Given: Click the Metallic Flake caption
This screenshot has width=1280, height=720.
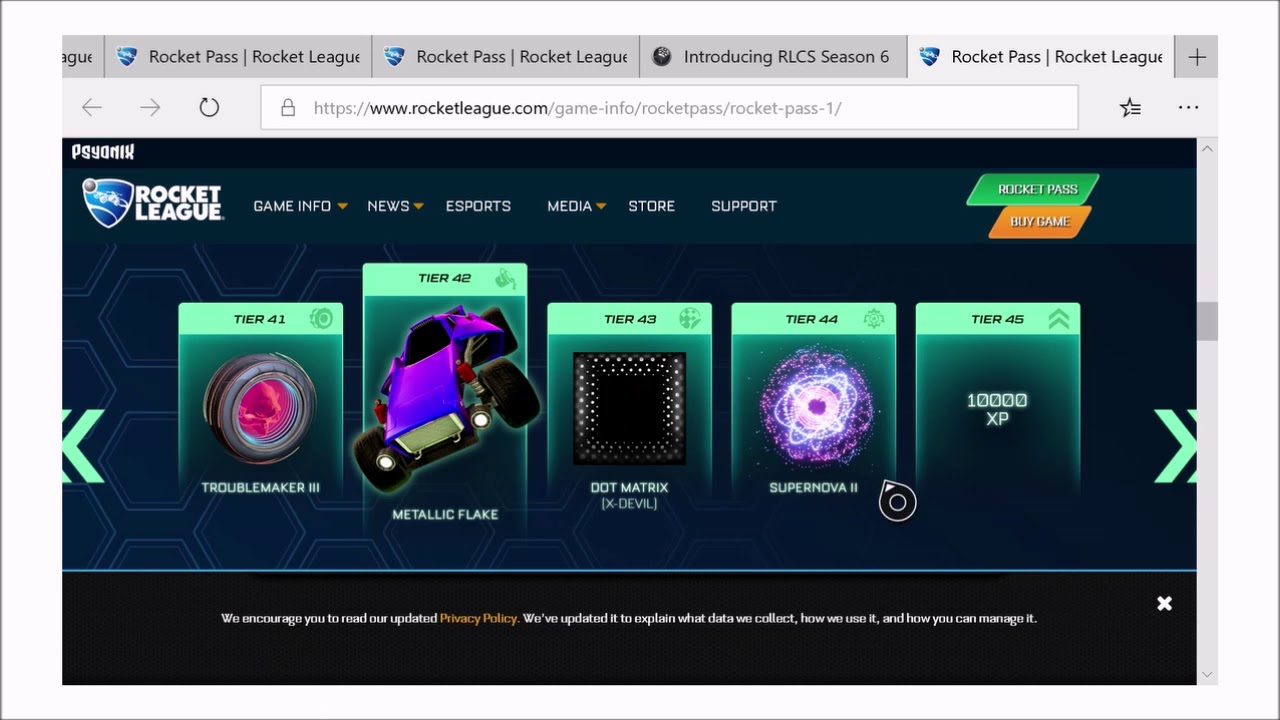Looking at the screenshot, I should pos(445,514).
